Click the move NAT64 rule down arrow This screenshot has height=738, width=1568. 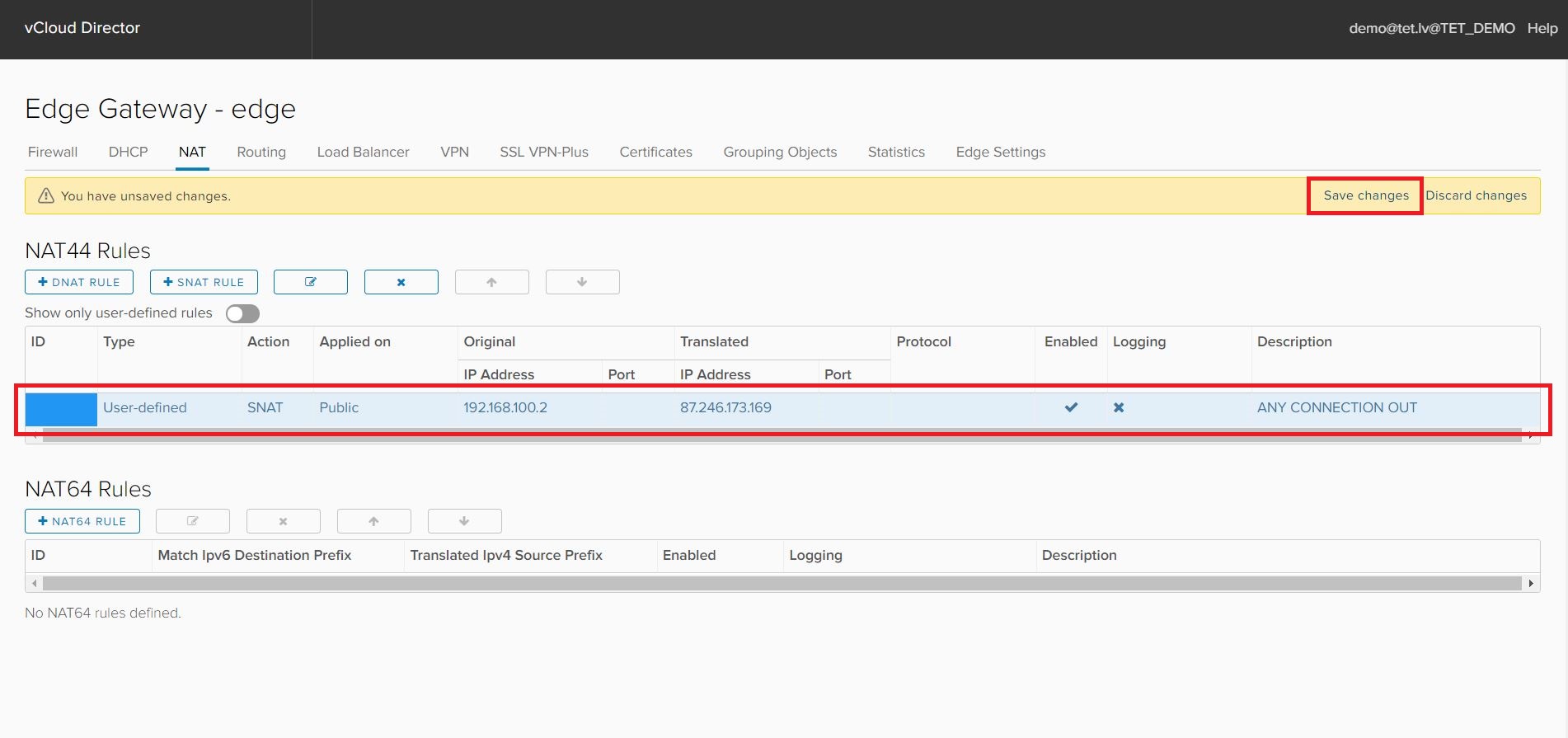coord(465,521)
